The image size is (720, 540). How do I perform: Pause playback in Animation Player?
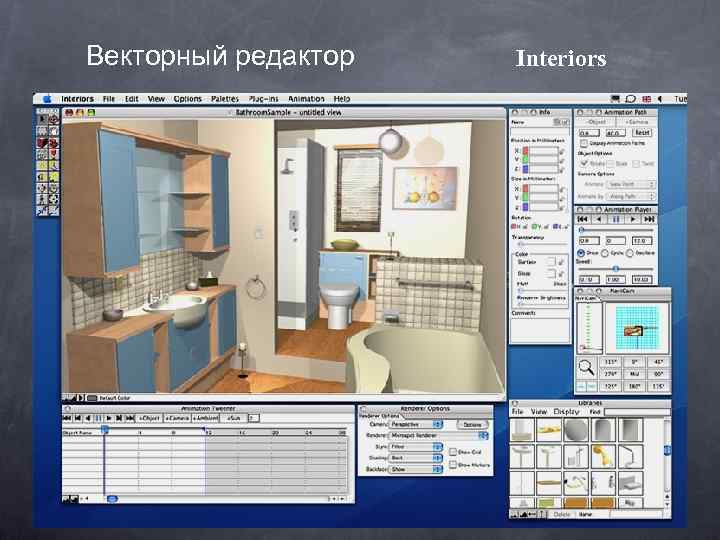click(x=616, y=219)
